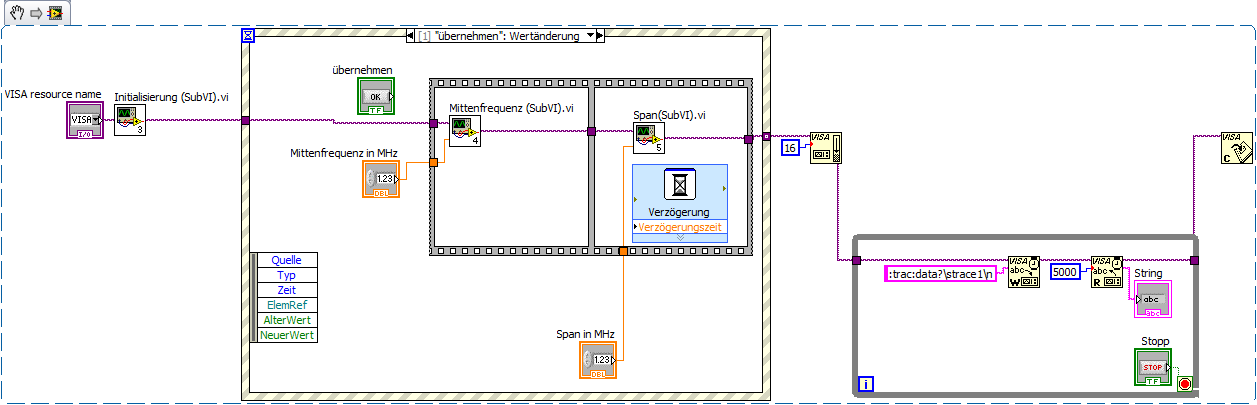1257x405 pixels.
Task: Click the Zeit event data item
Action: pos(287,290)
